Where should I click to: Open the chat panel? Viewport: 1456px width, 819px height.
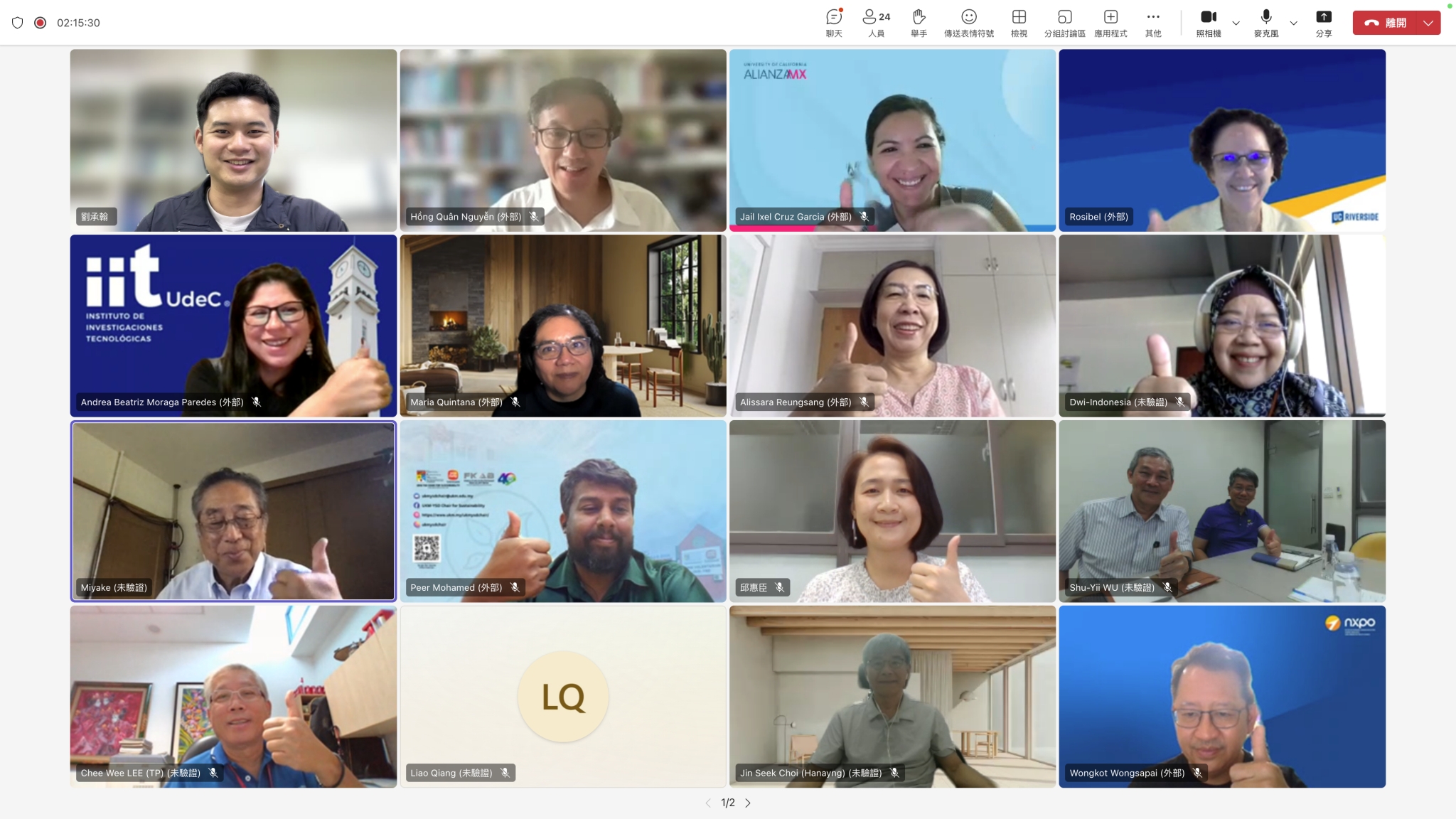click(x=834, y=22)
